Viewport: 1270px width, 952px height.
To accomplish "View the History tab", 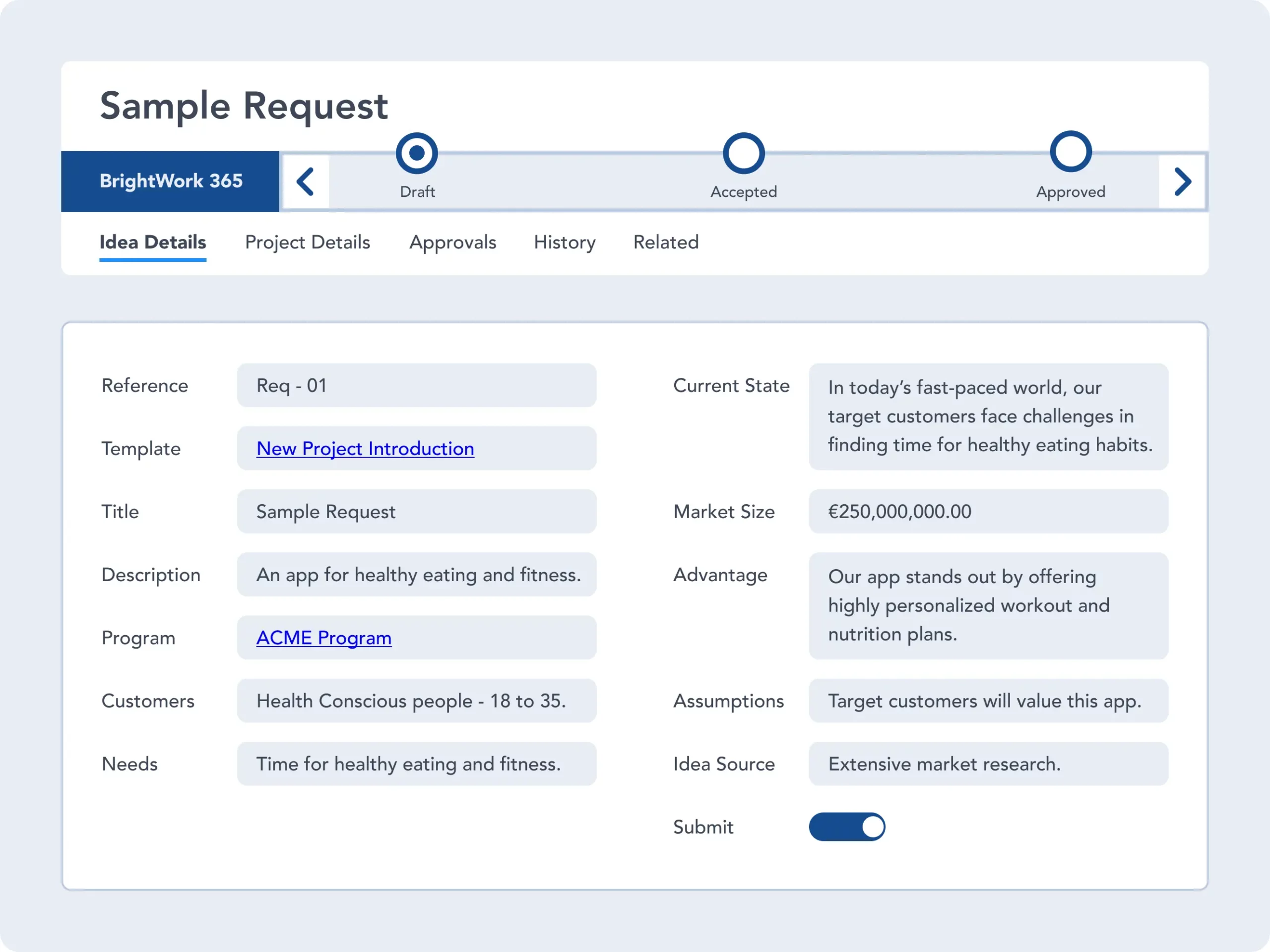I will [x=565, y=243].
